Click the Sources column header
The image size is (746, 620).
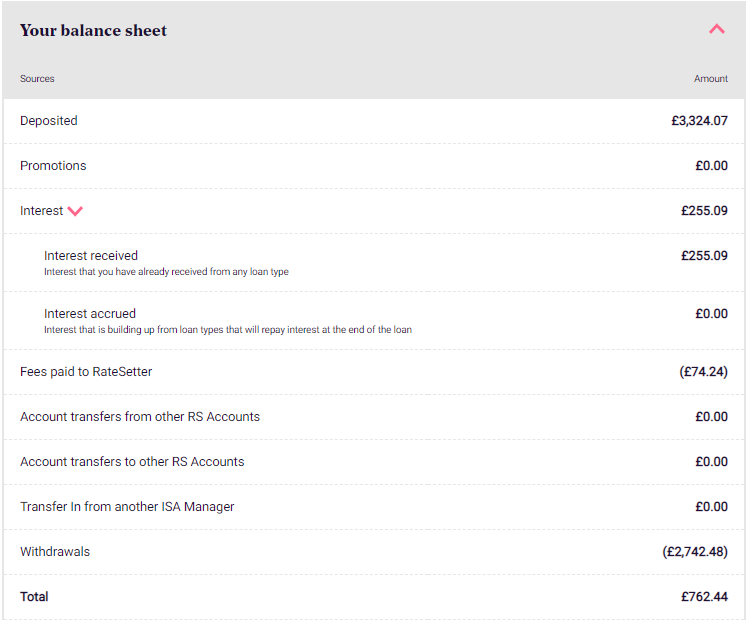coord(37,79)
